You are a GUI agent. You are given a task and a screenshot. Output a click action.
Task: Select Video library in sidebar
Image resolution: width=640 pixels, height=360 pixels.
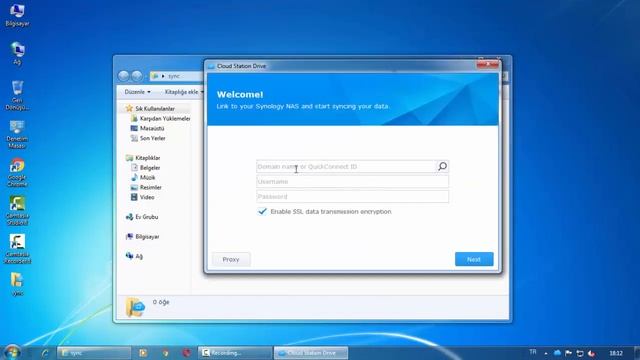click(142, 197)
